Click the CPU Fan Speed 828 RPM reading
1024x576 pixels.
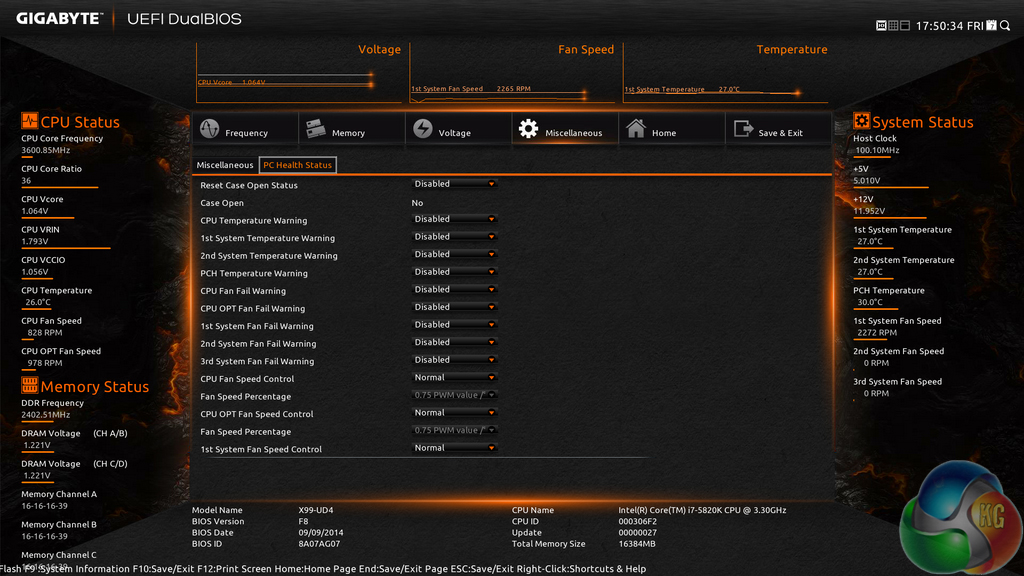[45, 333]
